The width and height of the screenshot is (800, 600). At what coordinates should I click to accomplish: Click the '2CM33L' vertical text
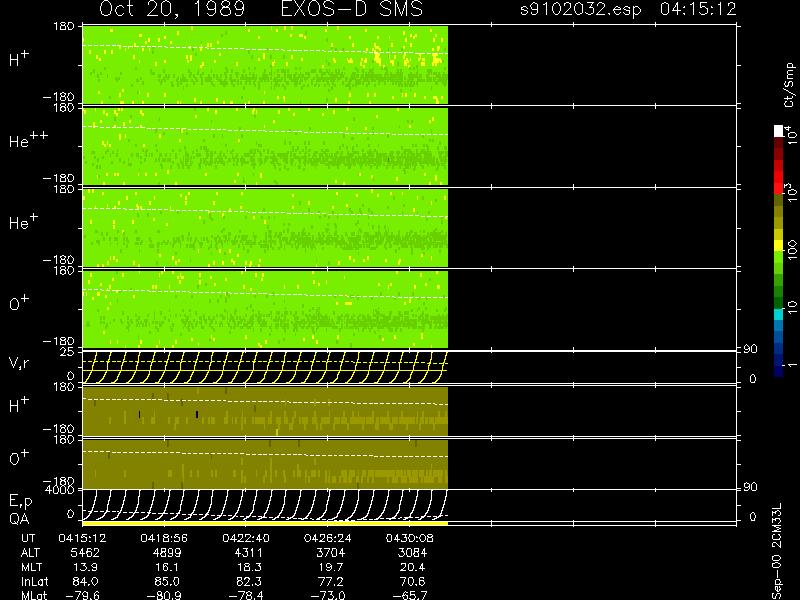777,528
